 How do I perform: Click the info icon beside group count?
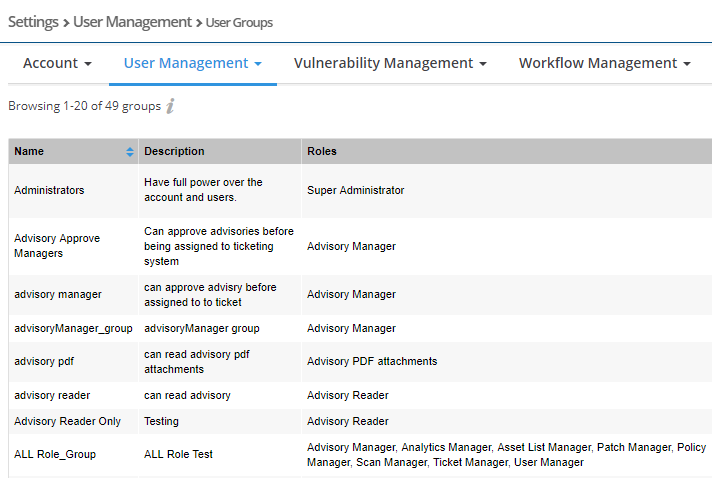click(x=170, y=106)
